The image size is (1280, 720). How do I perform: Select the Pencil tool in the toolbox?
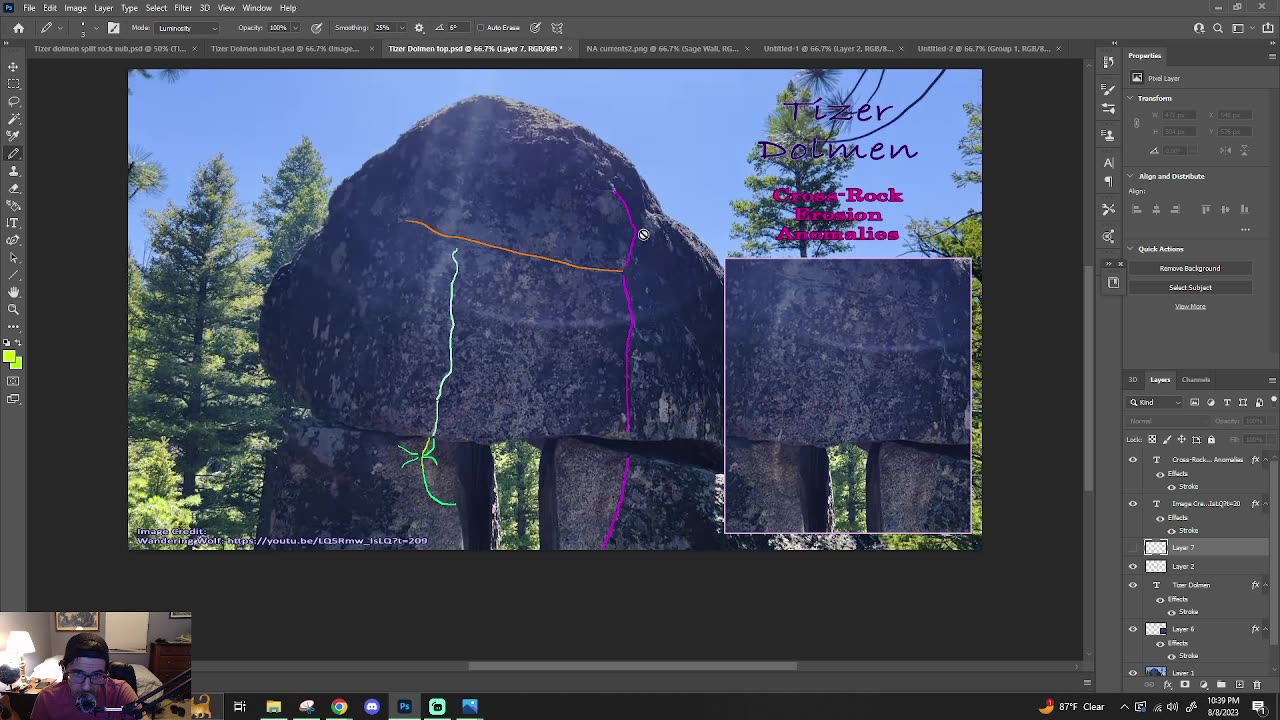click(x=14, y=154)
